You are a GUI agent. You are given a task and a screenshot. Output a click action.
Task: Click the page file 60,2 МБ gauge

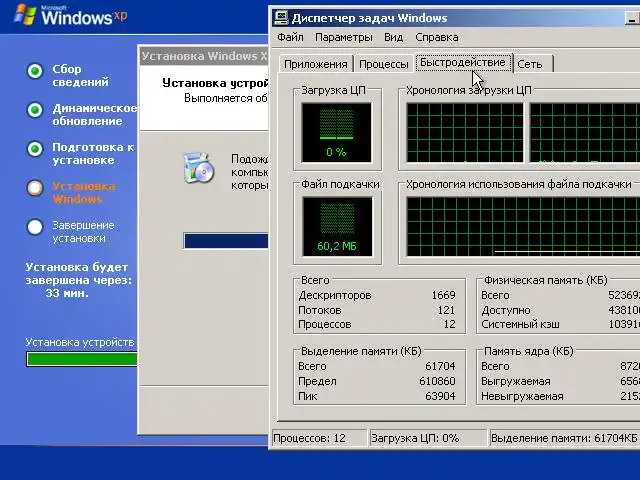[x=337, y=227]
